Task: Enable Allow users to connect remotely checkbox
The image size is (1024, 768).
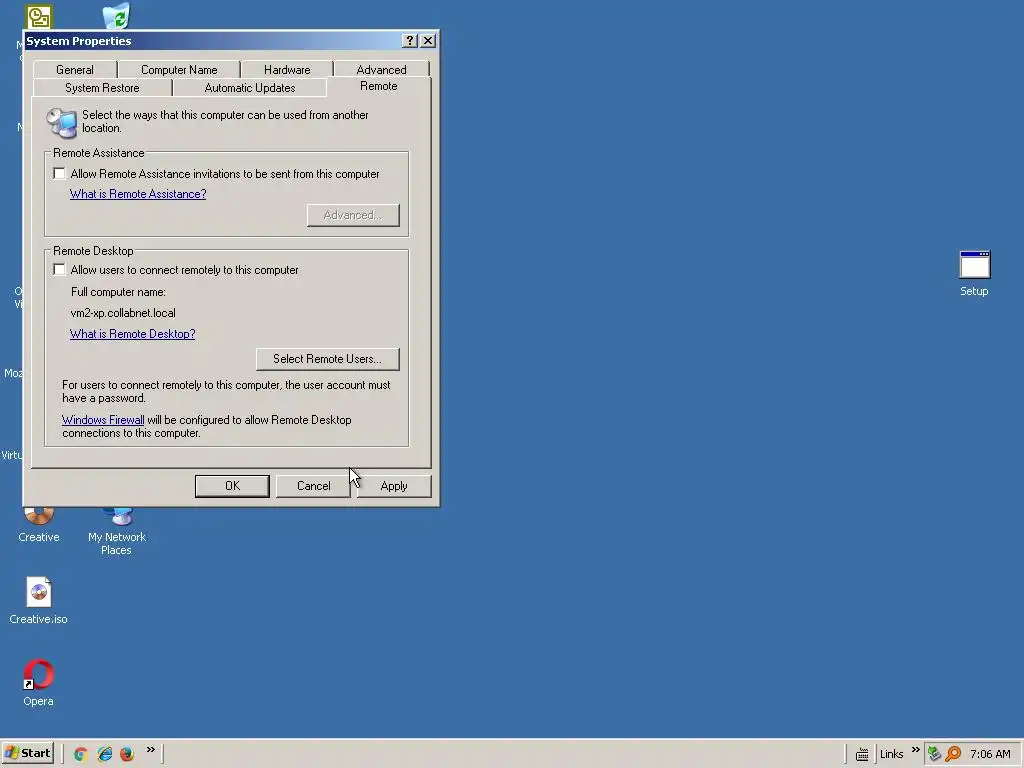Action: coord(59,270)
